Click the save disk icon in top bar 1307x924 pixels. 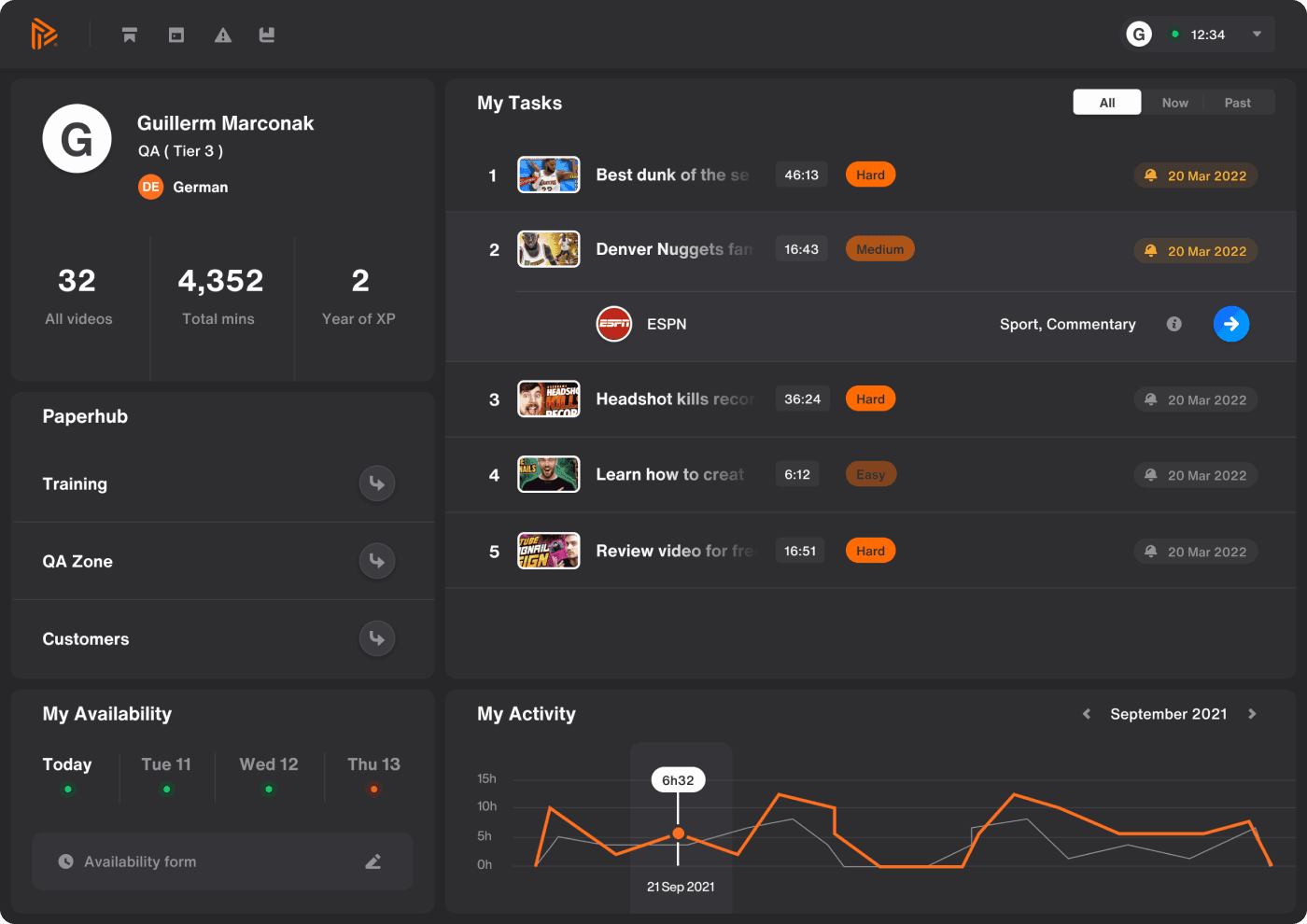267,35
